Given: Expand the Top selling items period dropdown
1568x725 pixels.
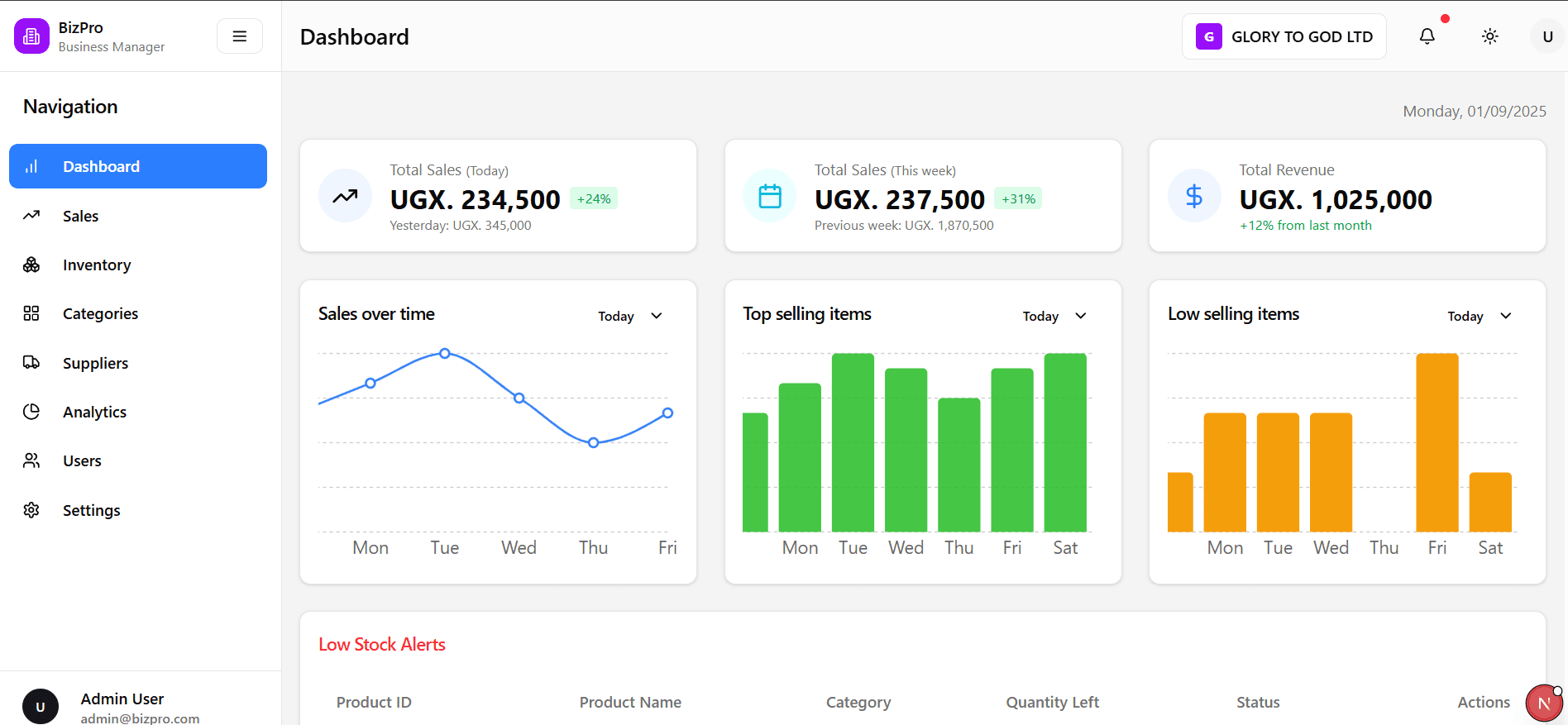Looking at the screenshot, I should click(1054, 316).
